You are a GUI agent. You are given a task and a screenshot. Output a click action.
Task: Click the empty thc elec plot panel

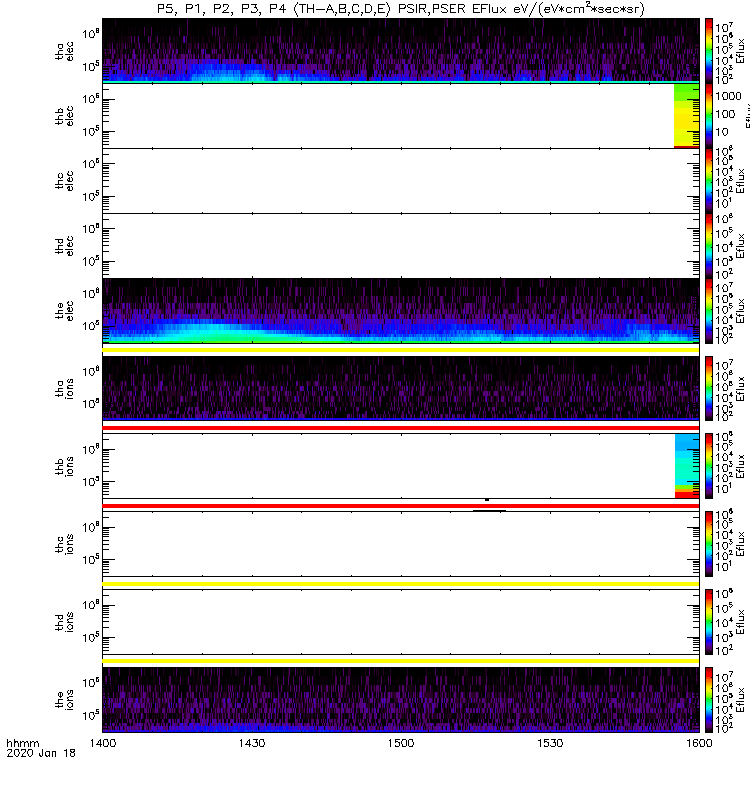click(401, 181)
